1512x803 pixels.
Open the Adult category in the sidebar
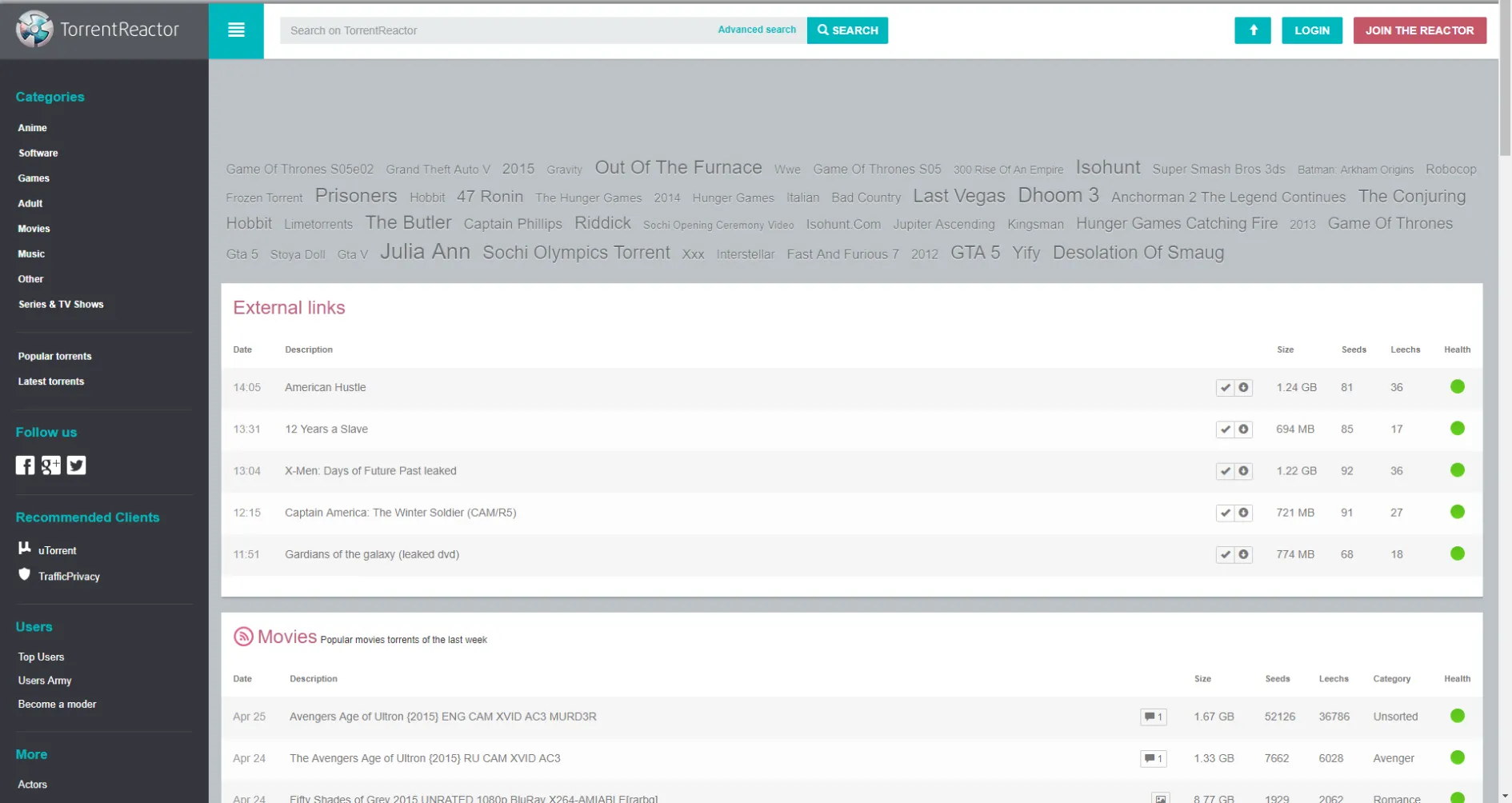(30, 203)
